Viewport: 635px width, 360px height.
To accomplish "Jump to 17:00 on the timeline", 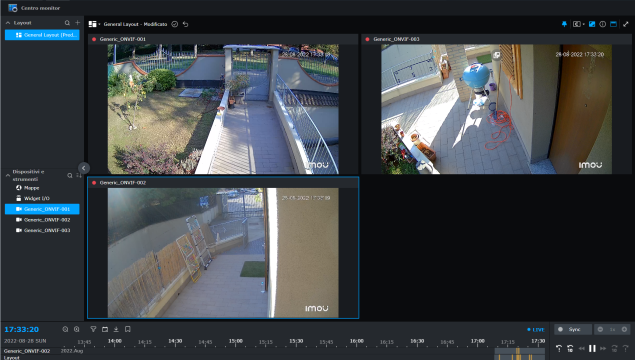I will click(478, 341).
